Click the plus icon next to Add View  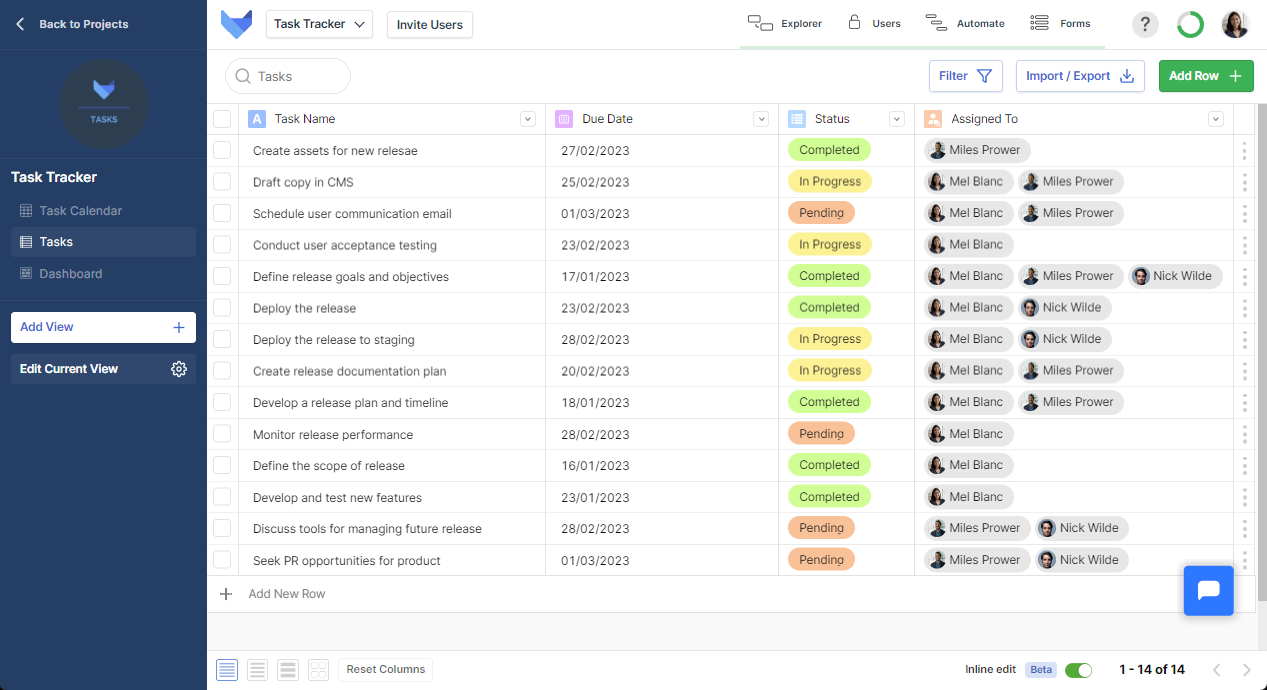tap(179, 327)
